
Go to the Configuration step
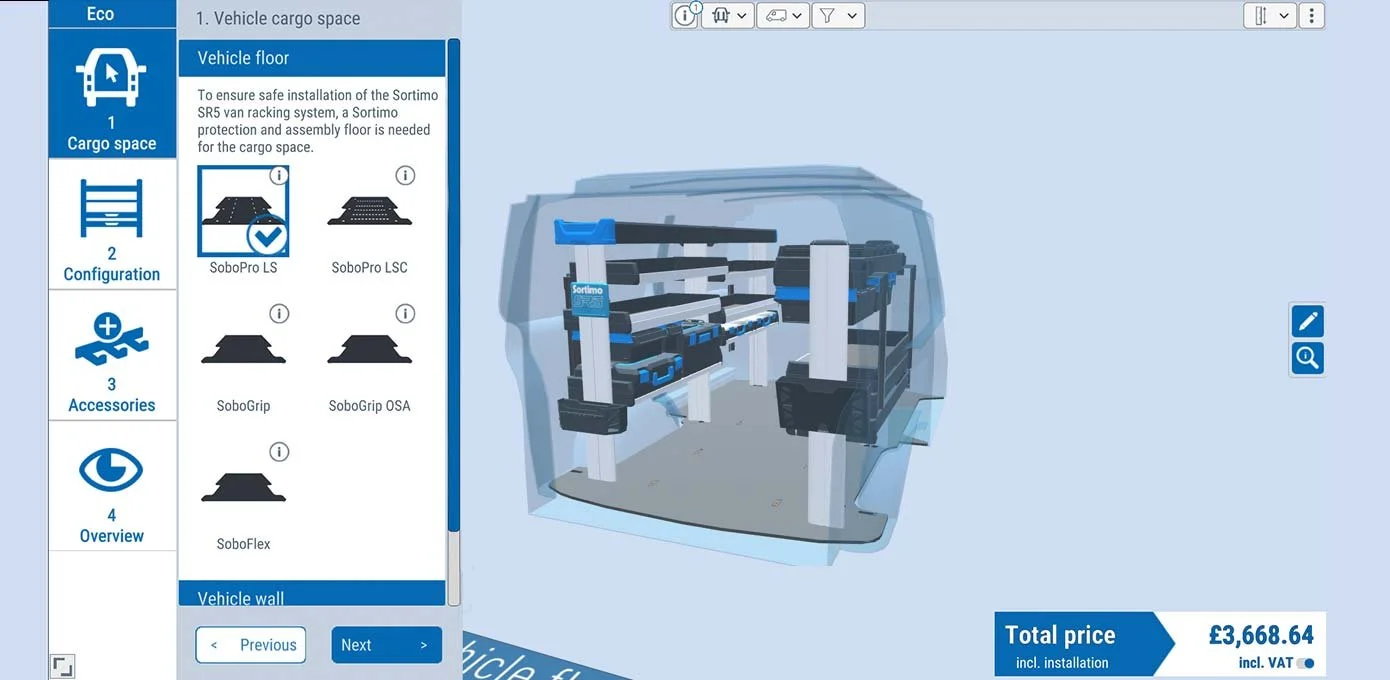[x=112, y=225]
